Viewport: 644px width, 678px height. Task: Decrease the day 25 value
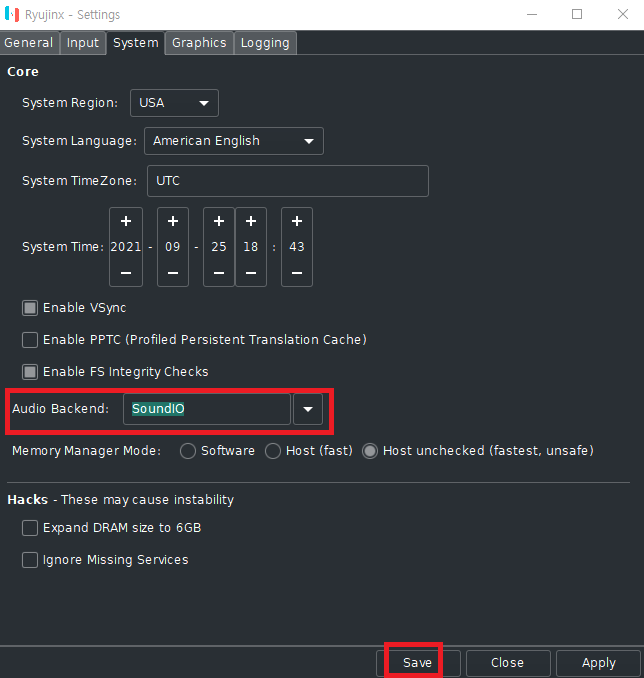click(219, 273)
